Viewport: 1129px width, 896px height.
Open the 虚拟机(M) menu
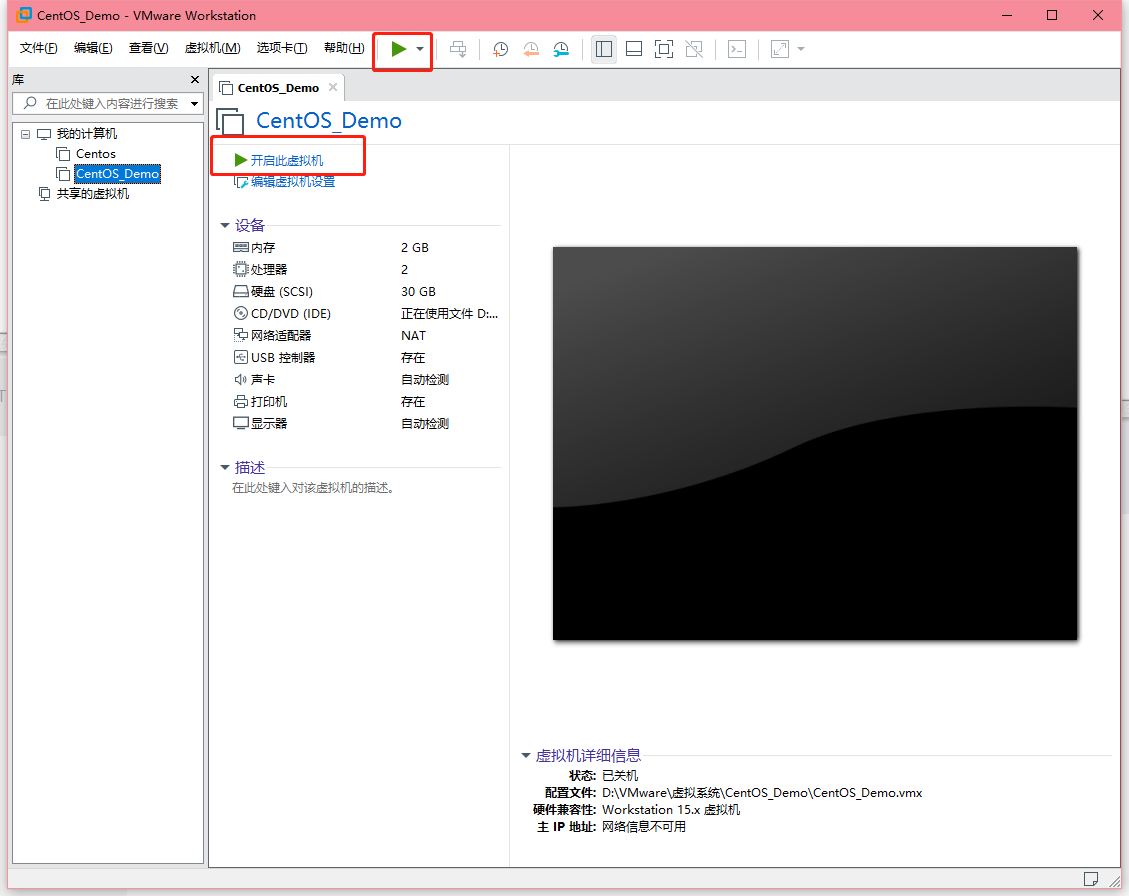point(212,48)
